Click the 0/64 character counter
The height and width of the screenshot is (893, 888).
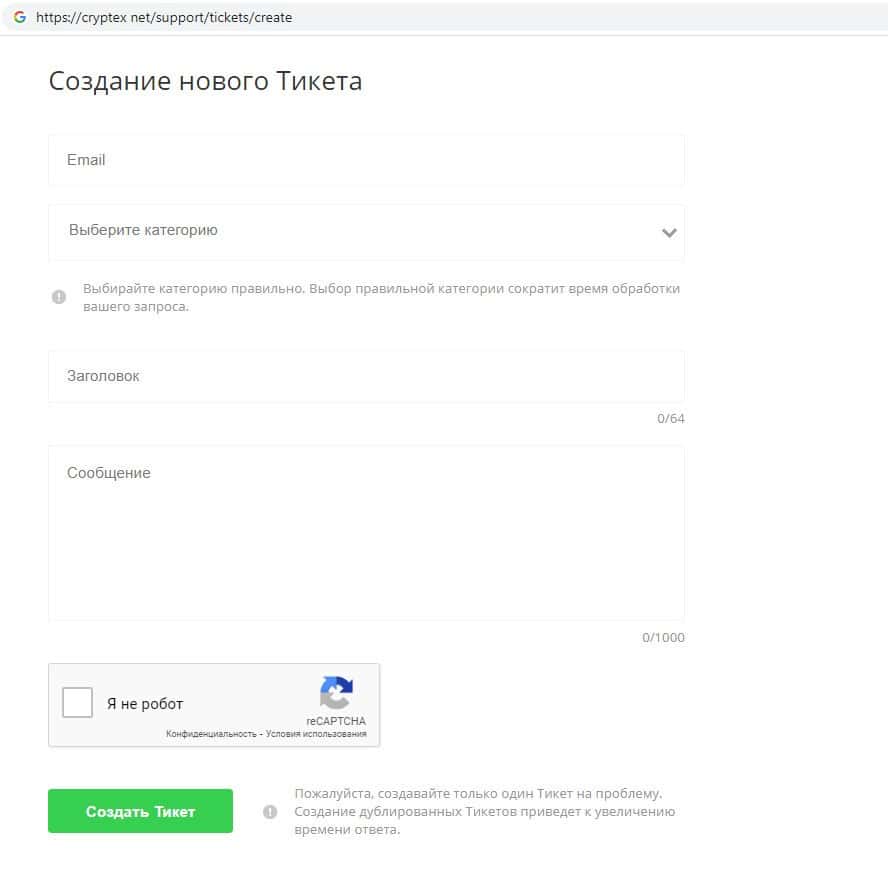(x=670, y=419)
